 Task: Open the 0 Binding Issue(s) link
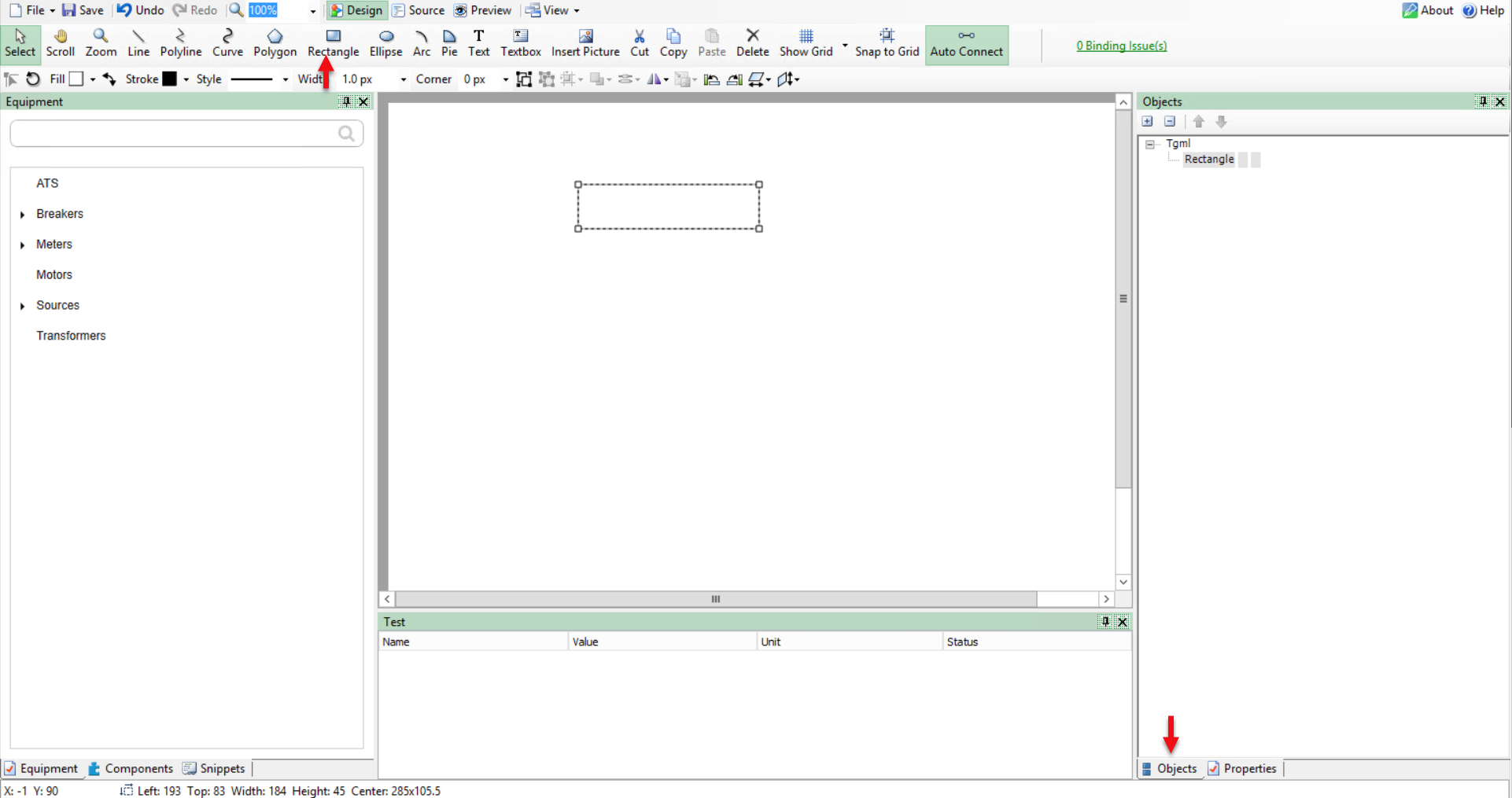[1121, 46]
